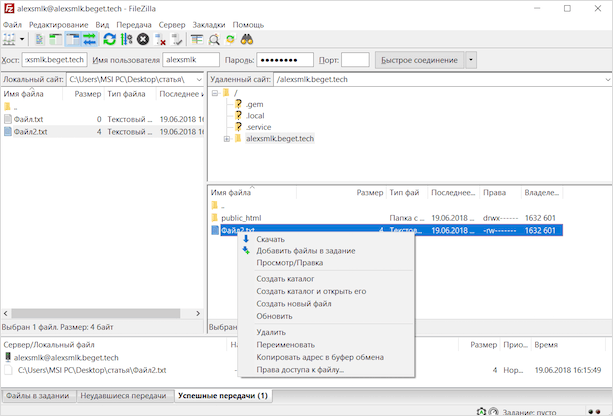The width and height of the screenshot is (613, 416).
Task: Open Site Manager dropdown arrow
Action: [22, 40]
